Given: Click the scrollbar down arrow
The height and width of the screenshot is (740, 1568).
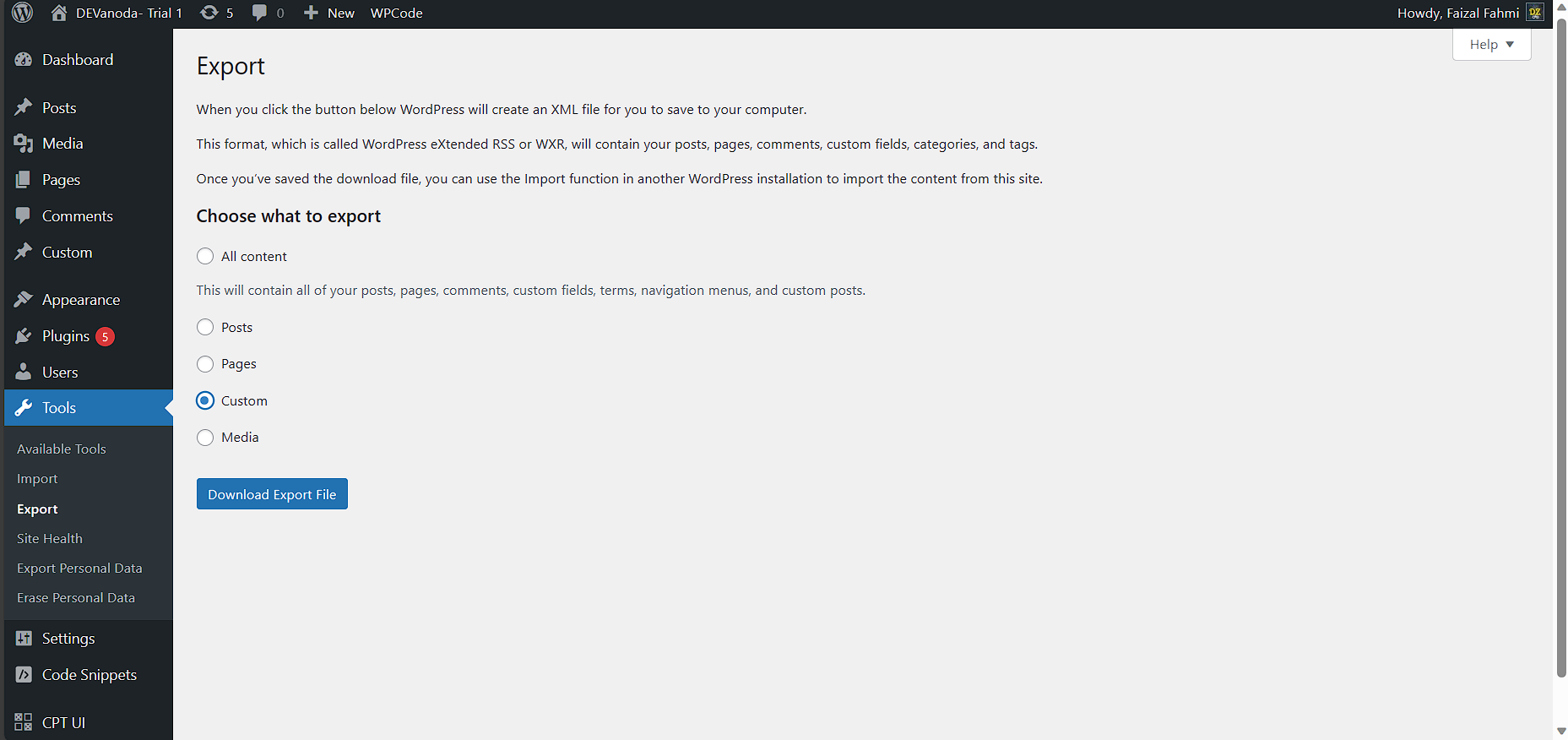Looking at the screenshot, I should (1560, 732).
